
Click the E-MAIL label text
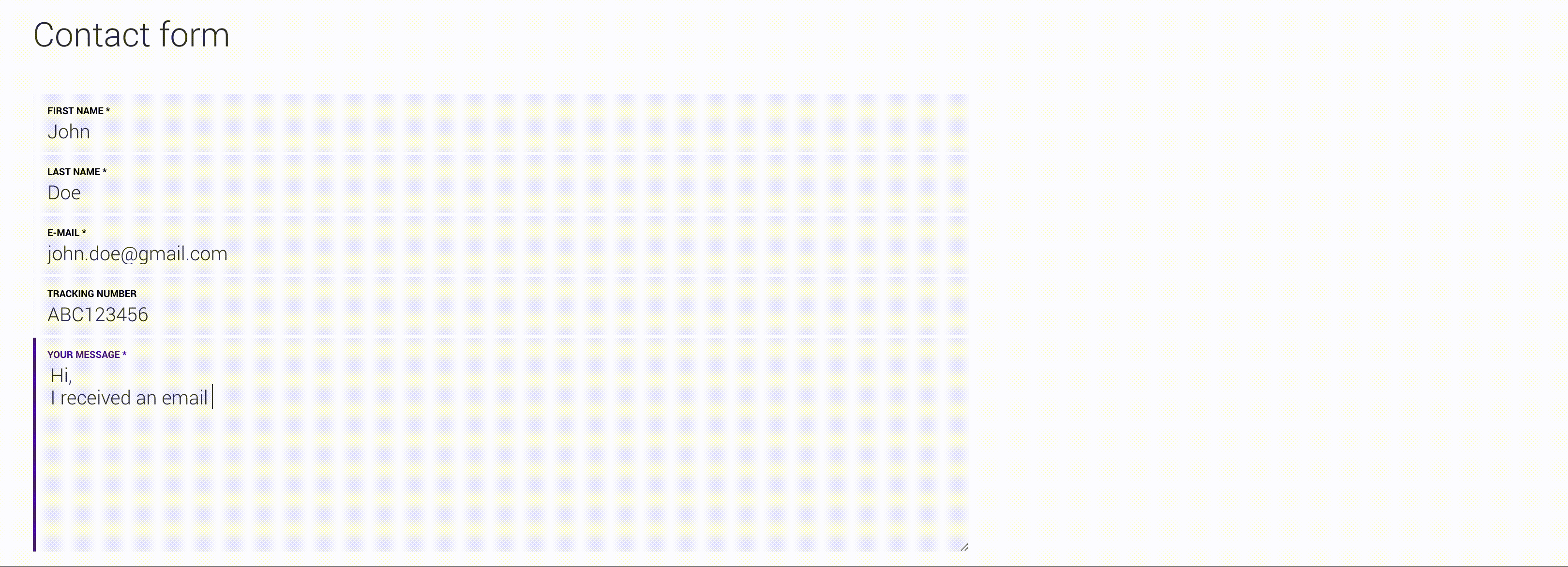(63, 232)
